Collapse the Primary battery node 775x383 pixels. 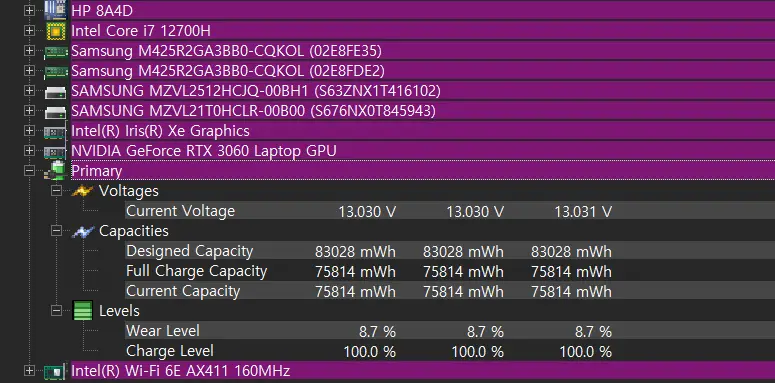29,170
